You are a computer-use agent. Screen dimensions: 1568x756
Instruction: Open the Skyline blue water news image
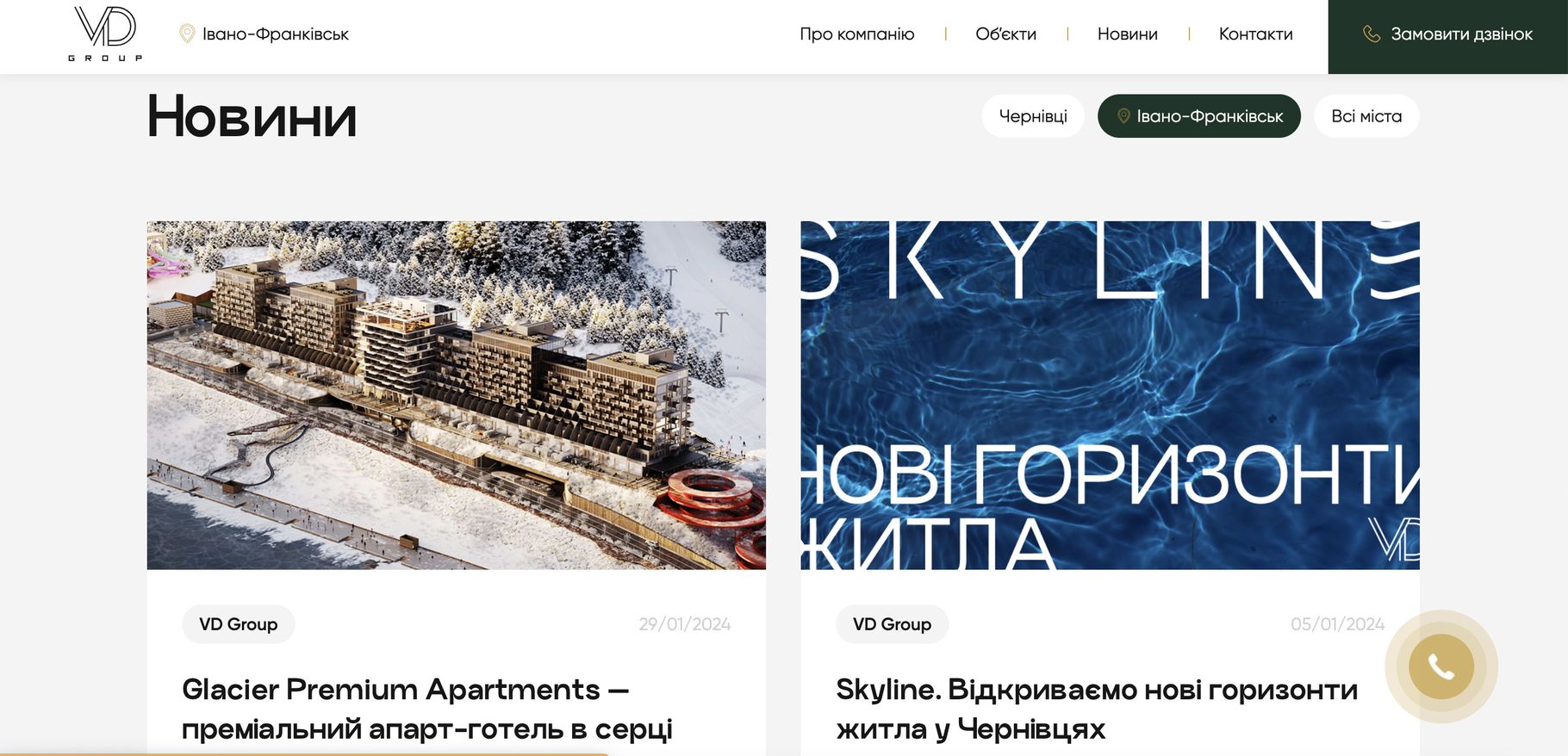1111,395
